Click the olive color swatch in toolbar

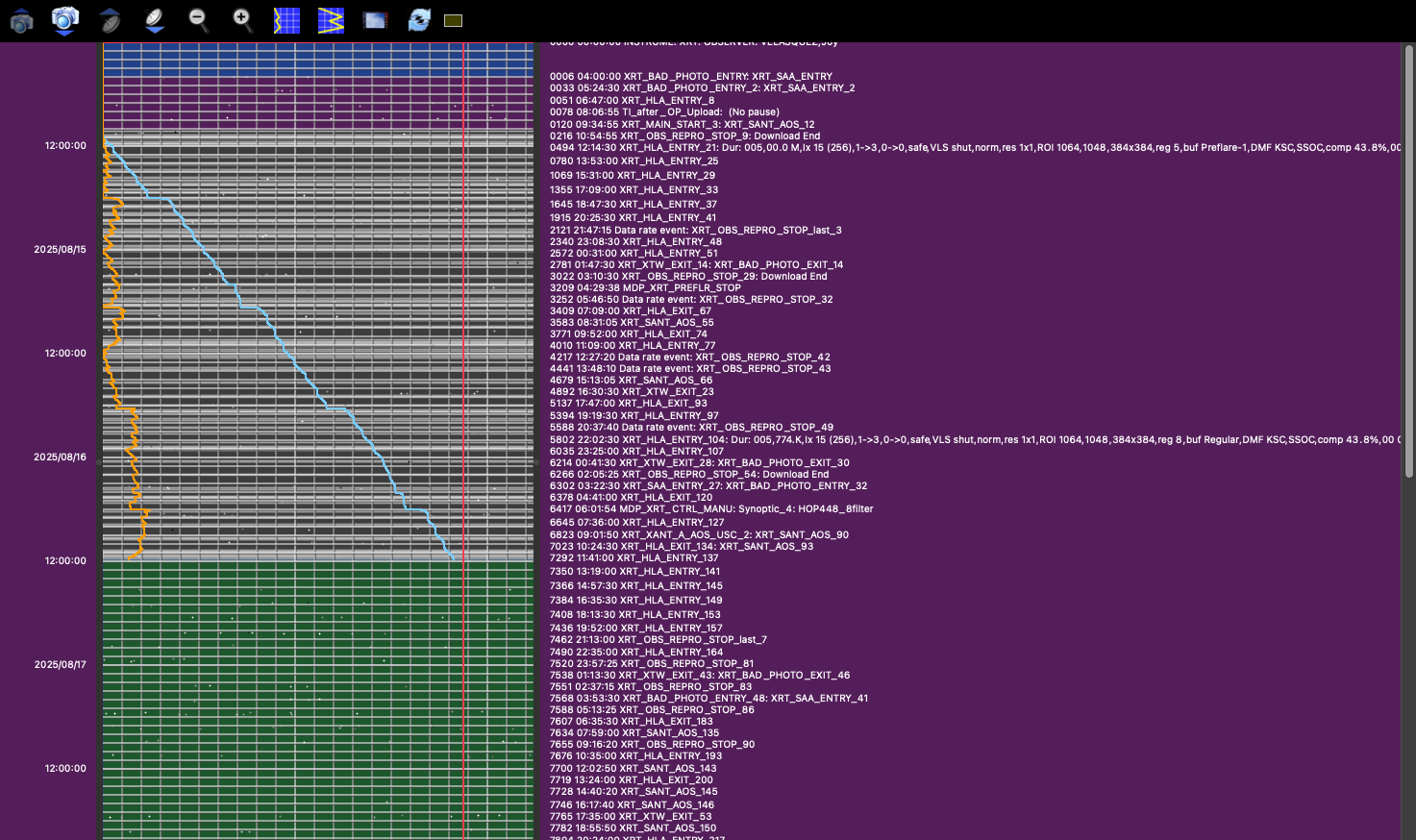click(x=454, y=20)
